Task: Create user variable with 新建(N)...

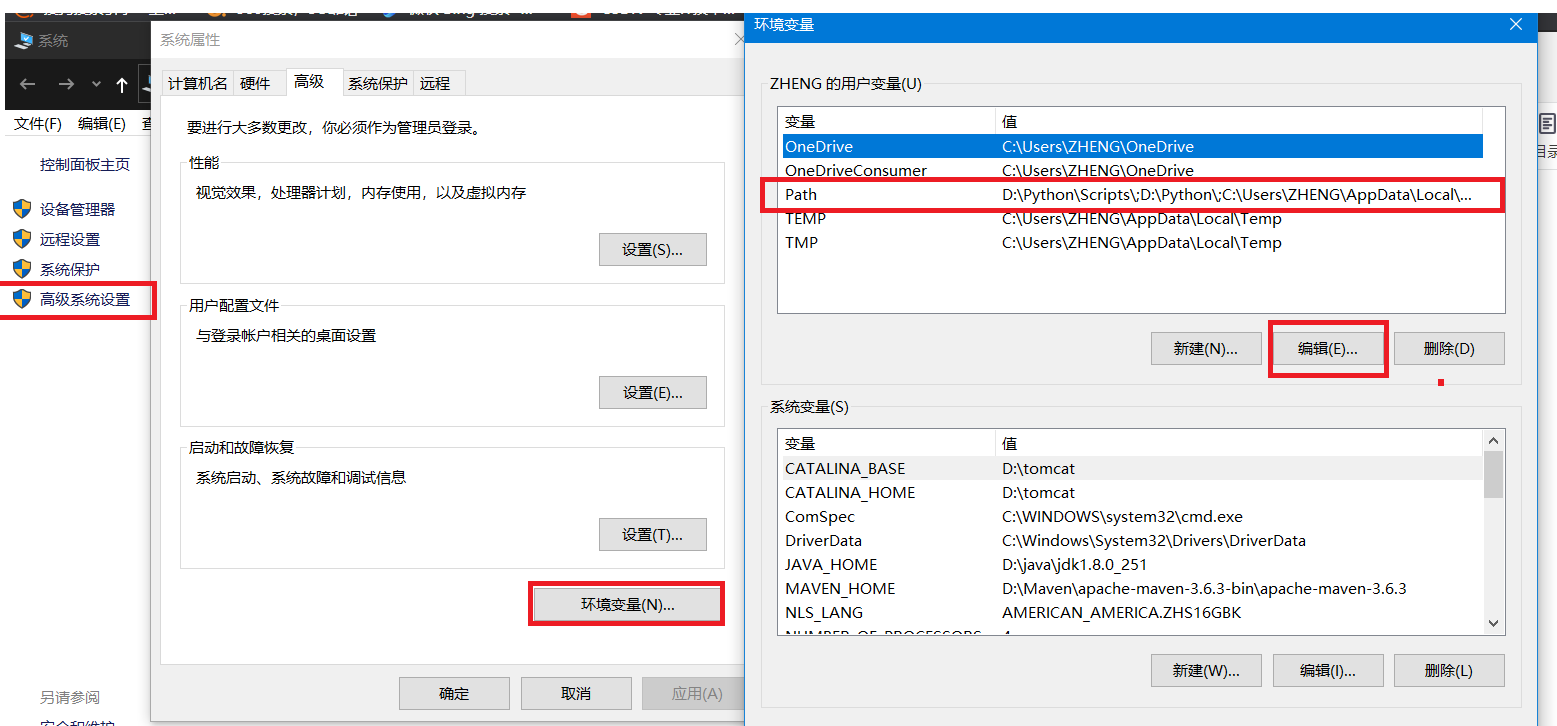Action: tap(1206, 348)
